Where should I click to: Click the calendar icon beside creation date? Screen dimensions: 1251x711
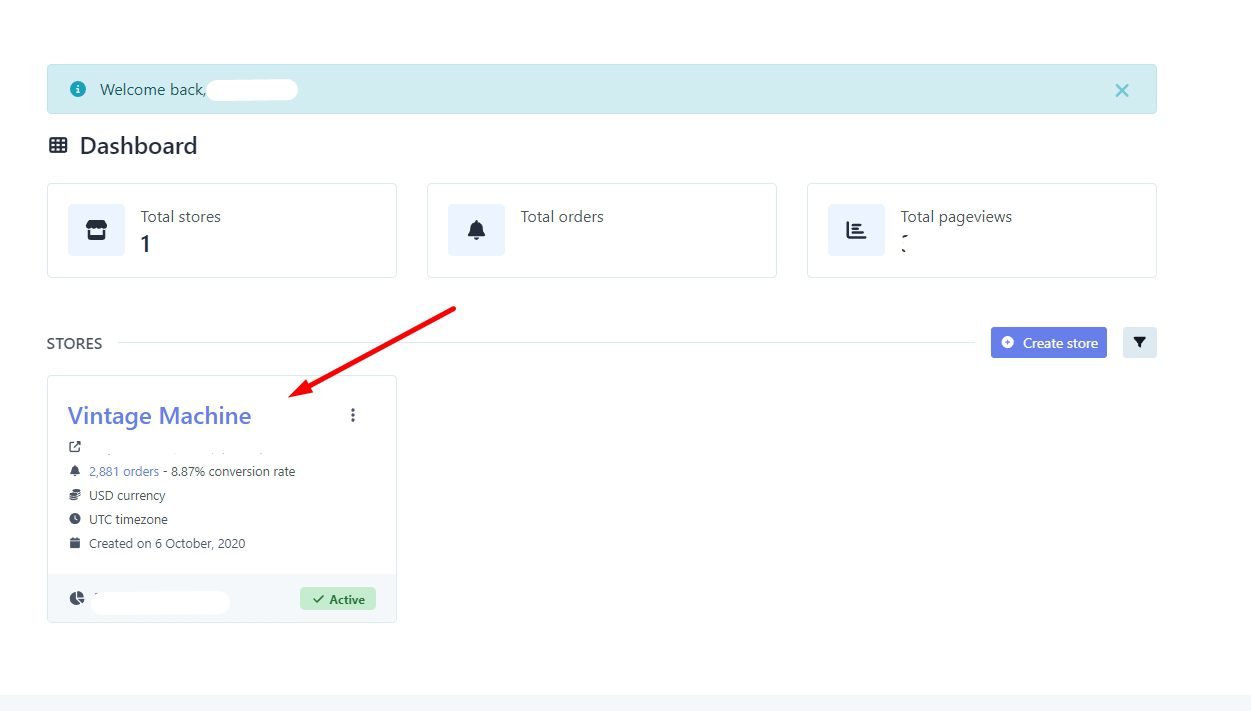coord(75,543)
